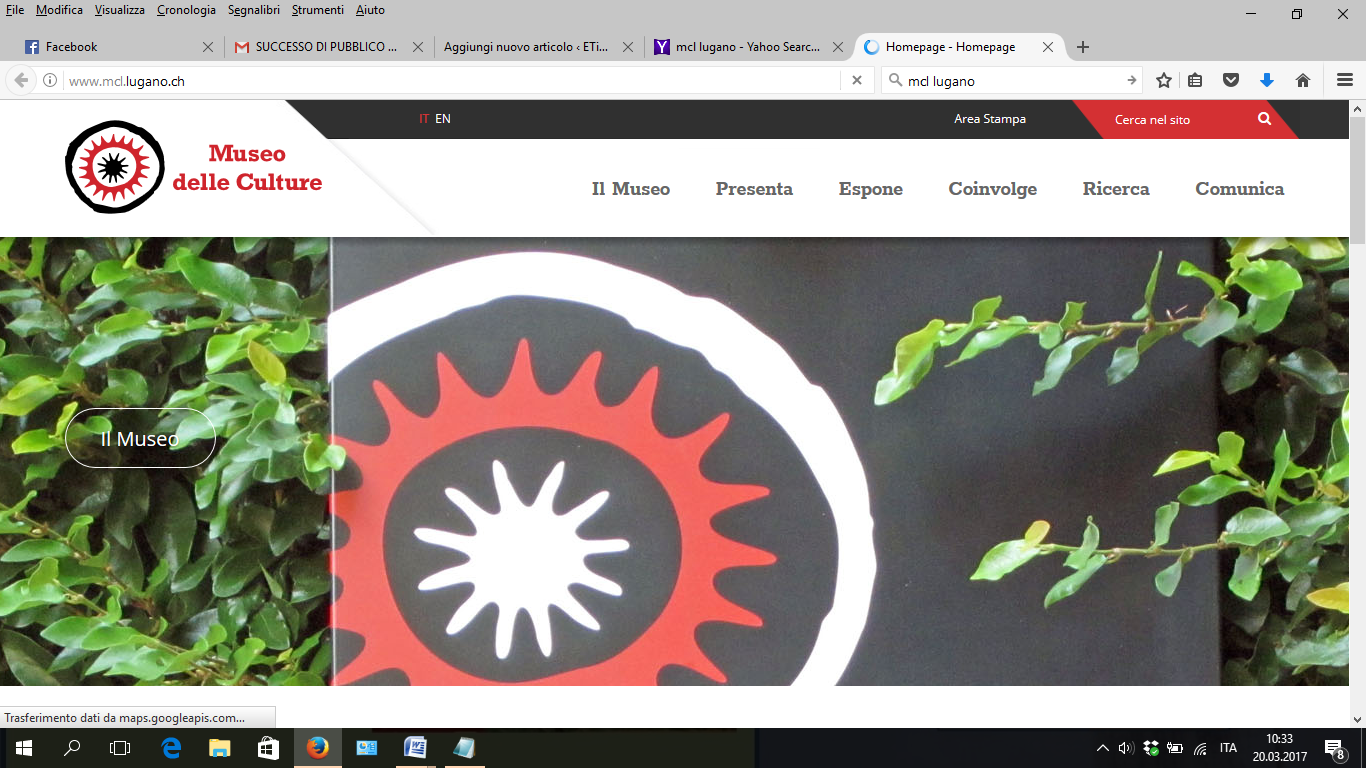The width and height of the screenshot is (1366, 768).
Task: Click the page vertical scrollbar thumb
Action: coord(1357,180)
